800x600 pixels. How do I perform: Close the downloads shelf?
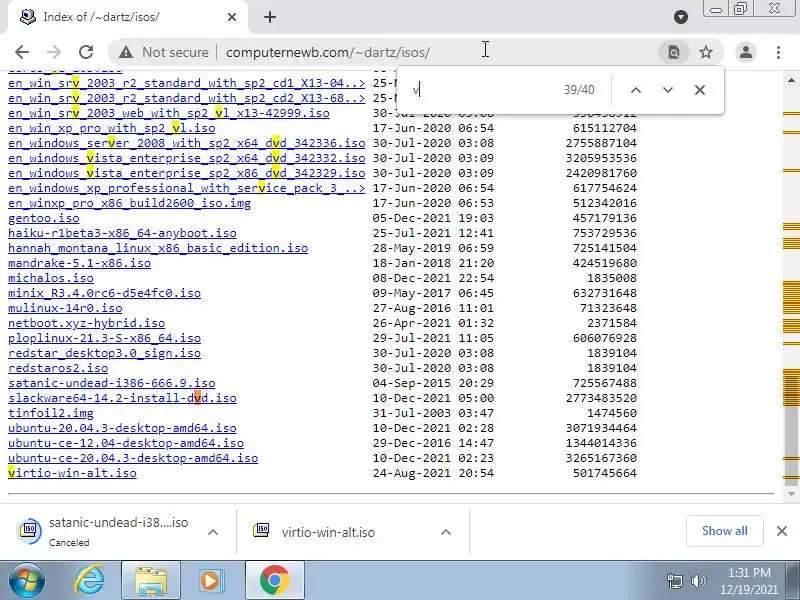pyautogui.click(x=782, y=531)
